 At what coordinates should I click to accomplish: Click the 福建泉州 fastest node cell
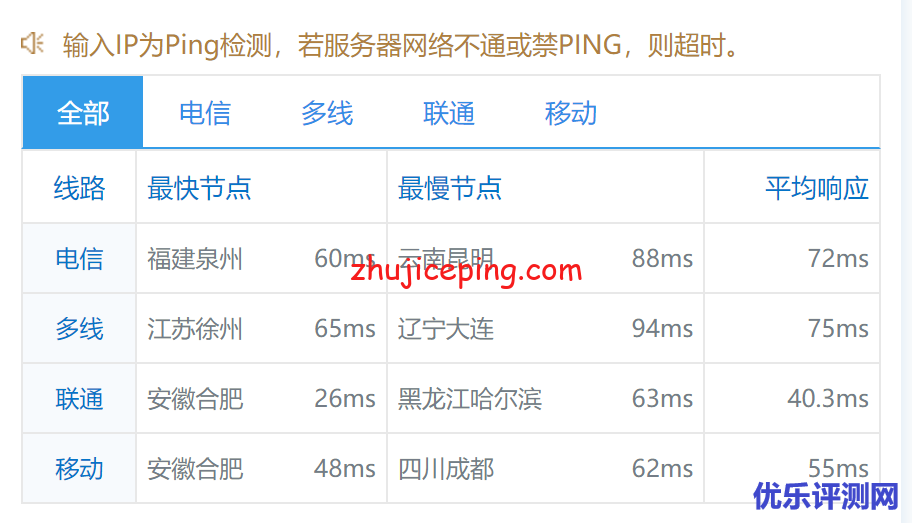click(194, 258)
